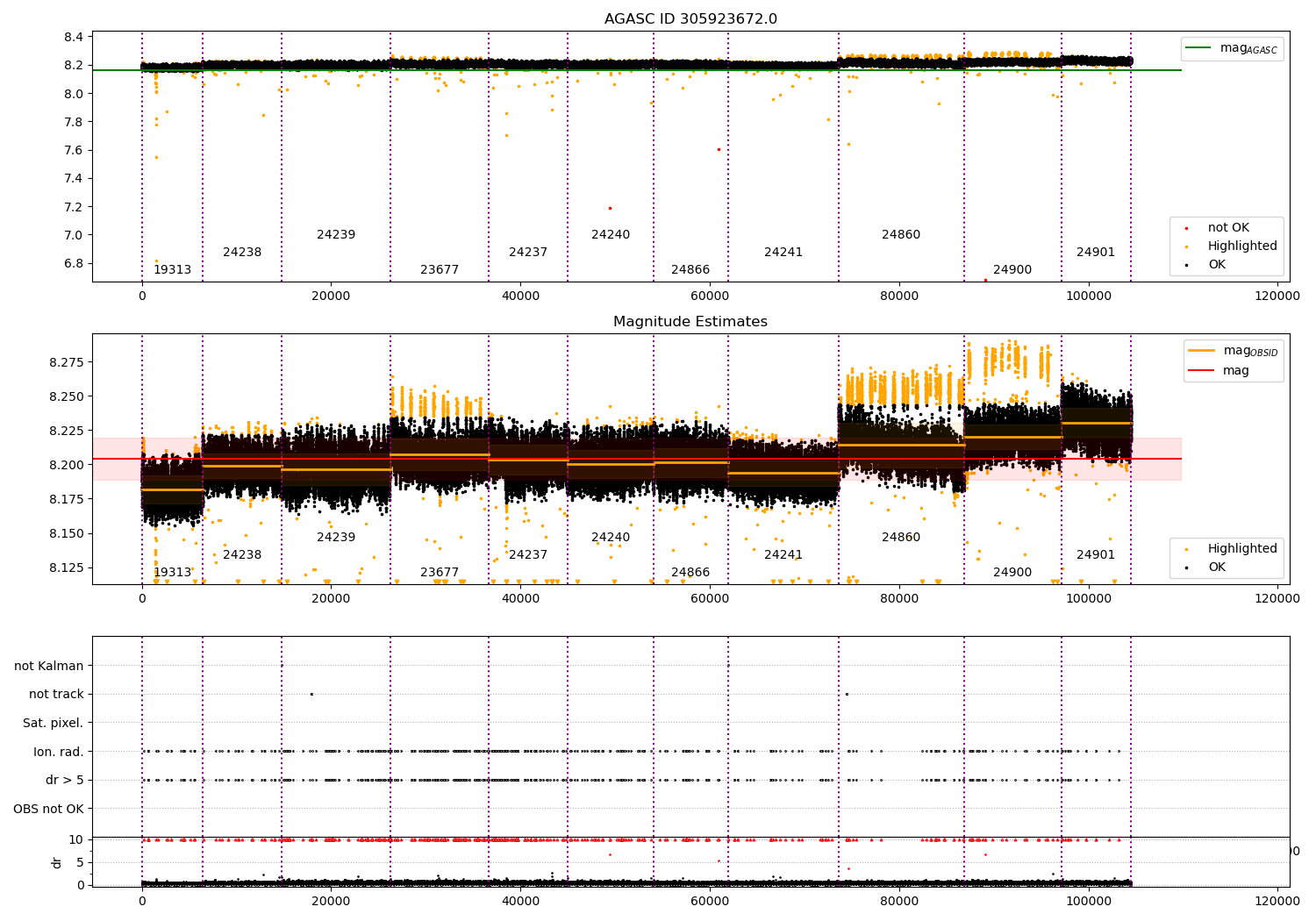This screenshot has height=921, width=1316.
Task: Click OBSID label 24240 in Magnitude Estimates plot
Action: pos(611,538)
